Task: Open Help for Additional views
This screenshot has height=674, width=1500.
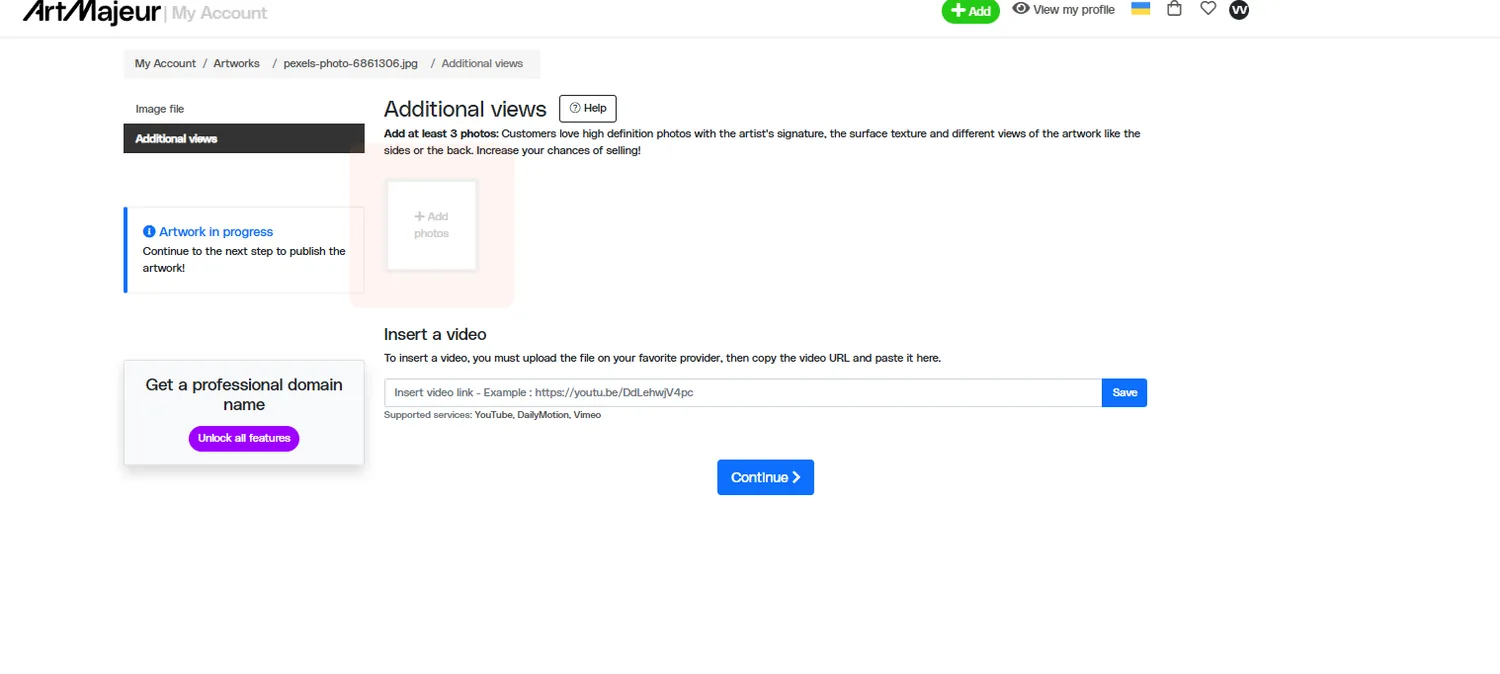Action: pos(588,109)
